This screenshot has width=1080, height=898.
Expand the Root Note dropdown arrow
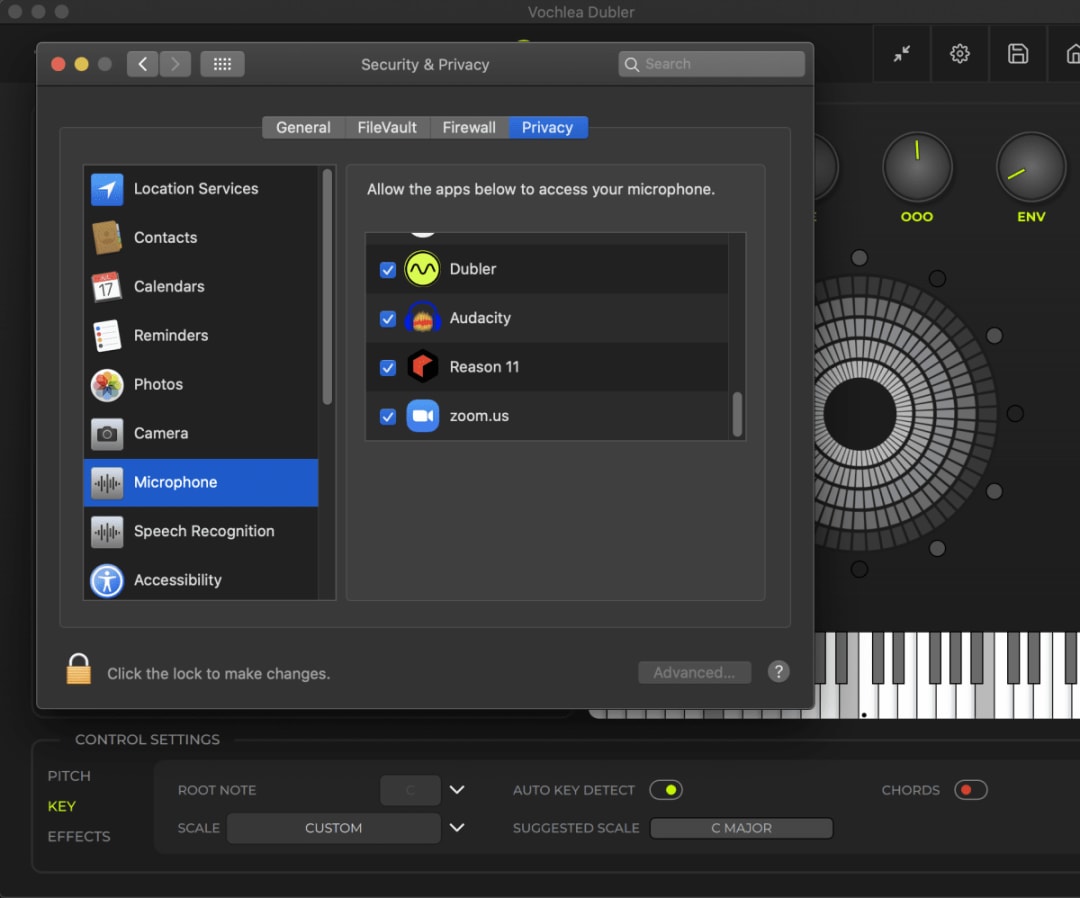(457, 790)
